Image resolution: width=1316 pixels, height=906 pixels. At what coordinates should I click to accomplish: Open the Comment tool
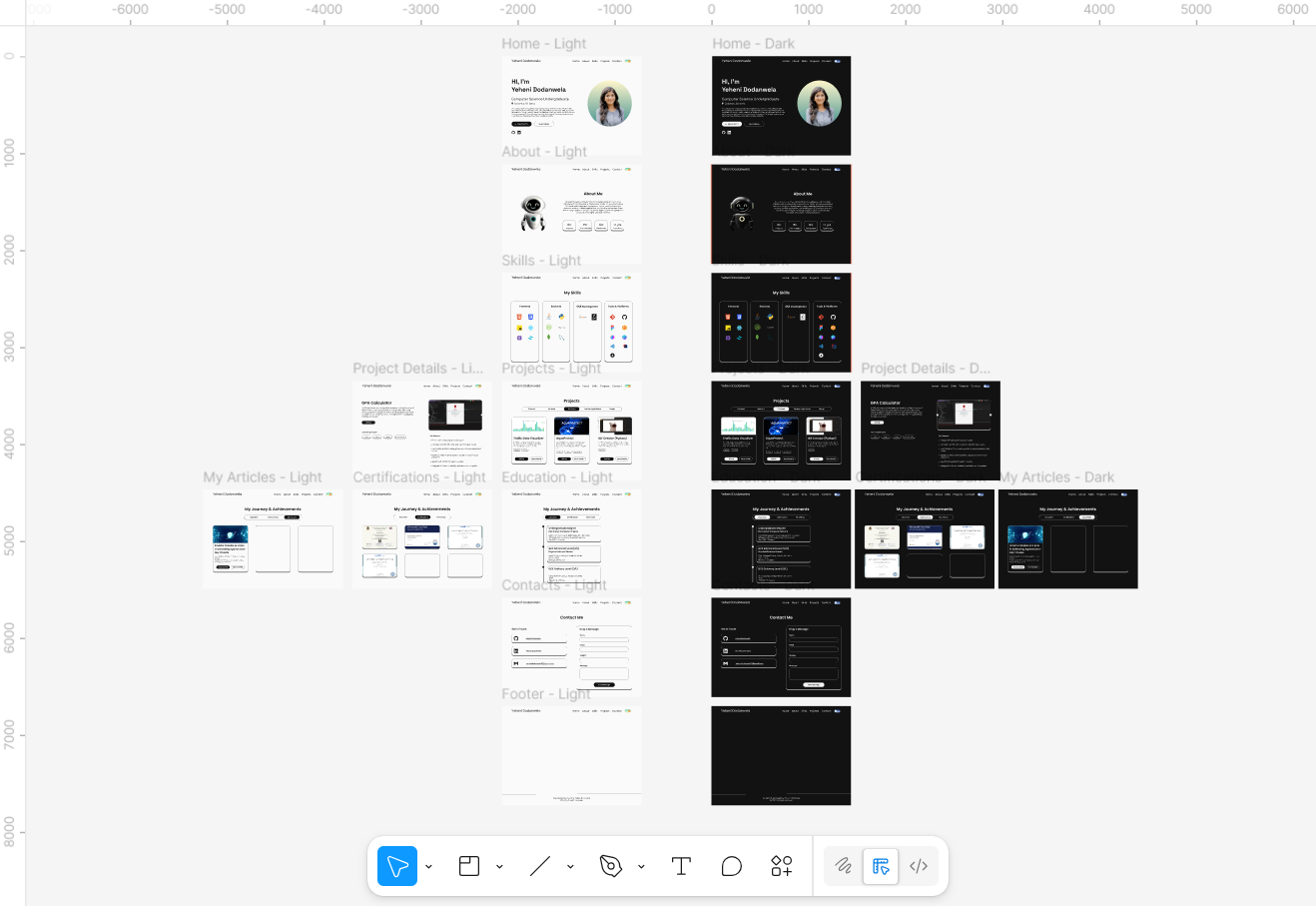(x=732, y=866)
